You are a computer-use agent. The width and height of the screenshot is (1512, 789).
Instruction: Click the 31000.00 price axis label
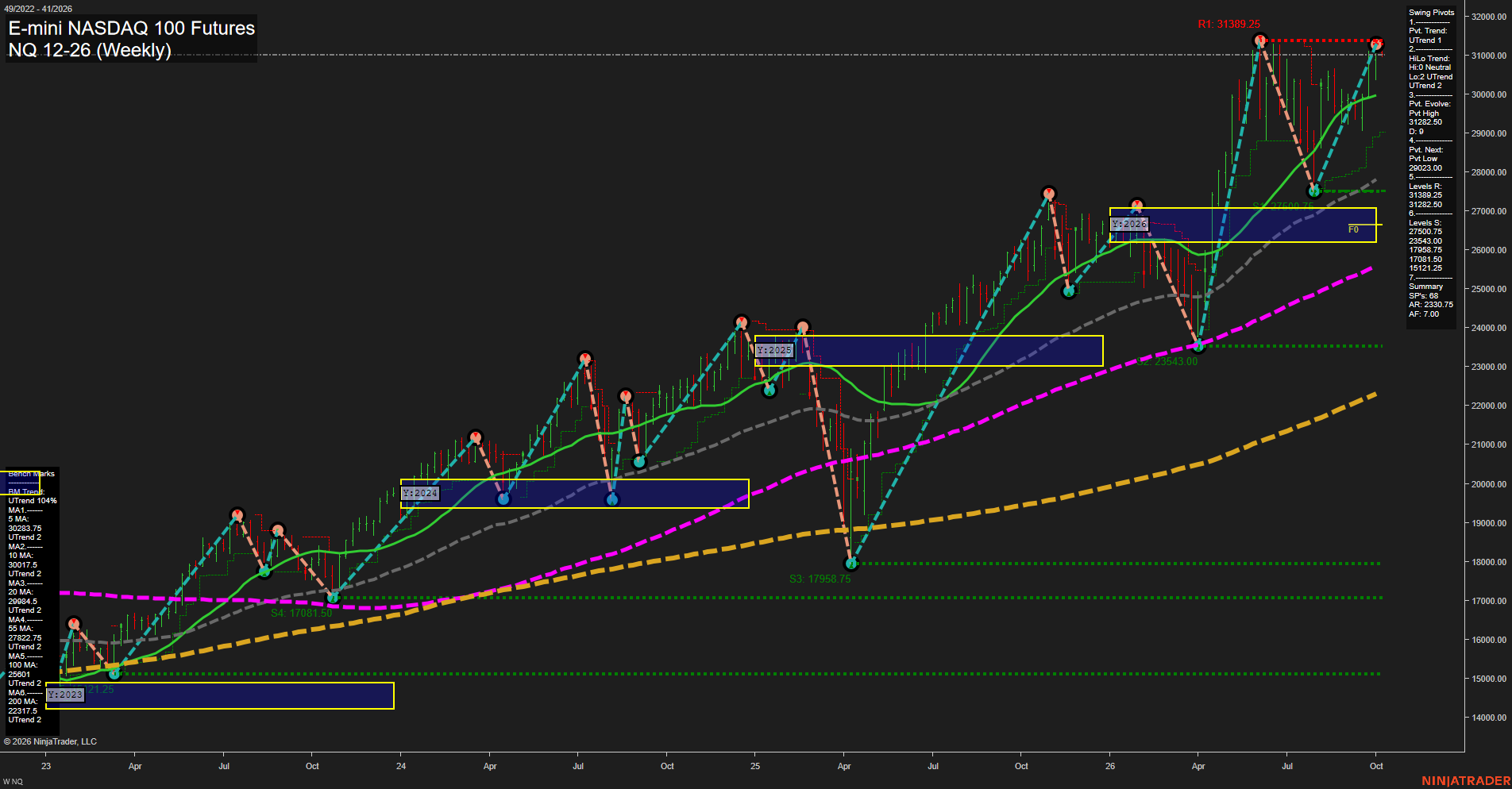point(1489,56)
